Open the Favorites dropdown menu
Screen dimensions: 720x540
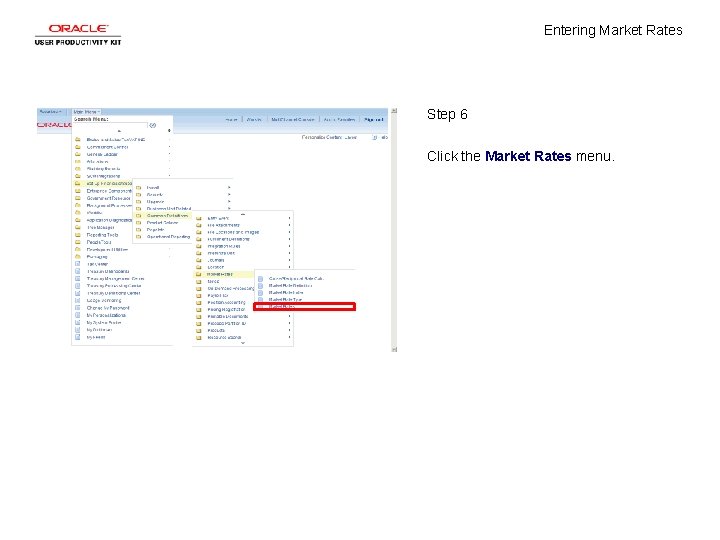pyautogui.click(x=50, y=112)
